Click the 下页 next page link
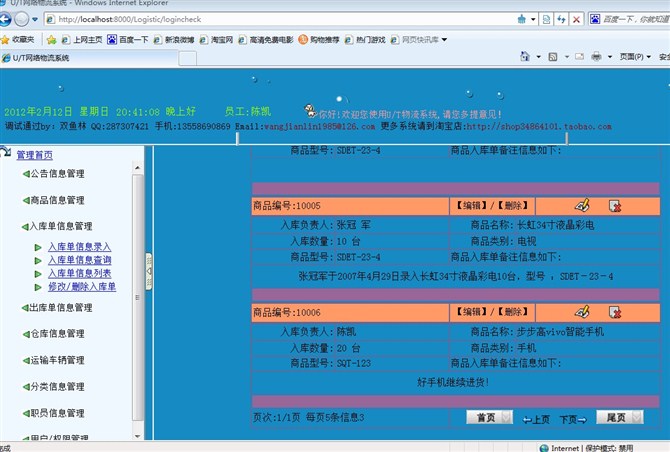670x452 pixels. coord(573,420)
